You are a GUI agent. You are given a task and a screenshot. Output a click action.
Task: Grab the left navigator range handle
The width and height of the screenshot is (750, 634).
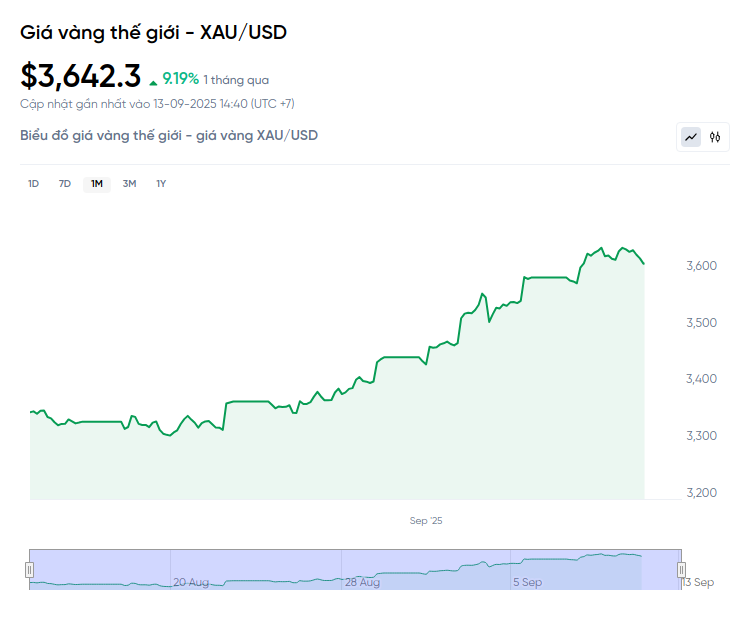29,569
